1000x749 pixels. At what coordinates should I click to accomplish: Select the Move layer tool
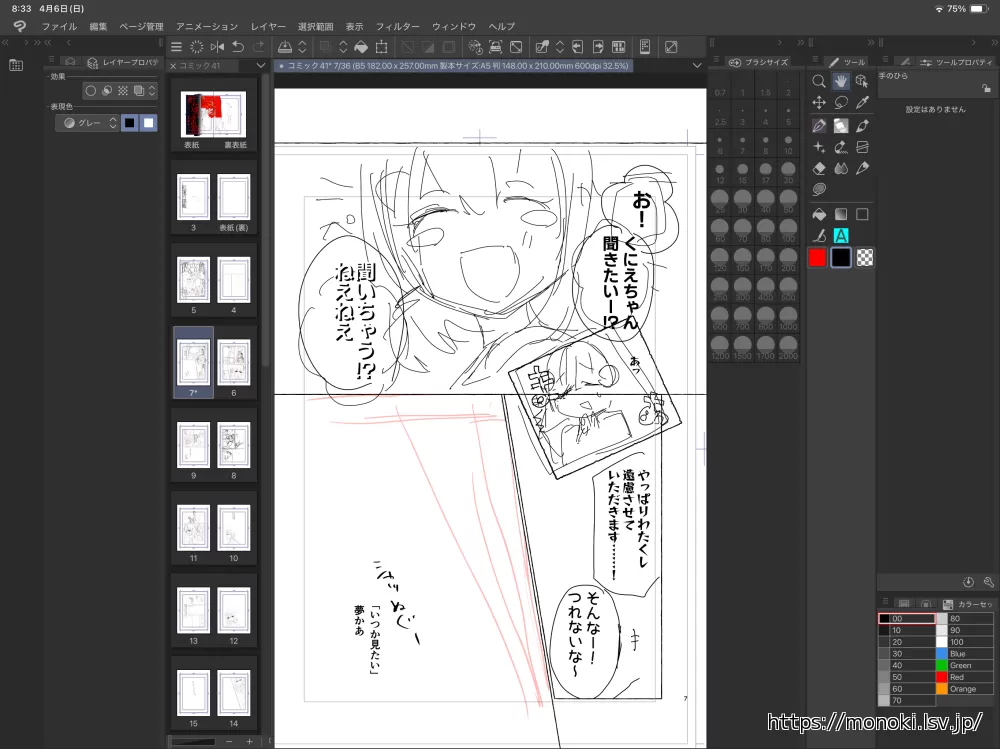pos(819,102)
